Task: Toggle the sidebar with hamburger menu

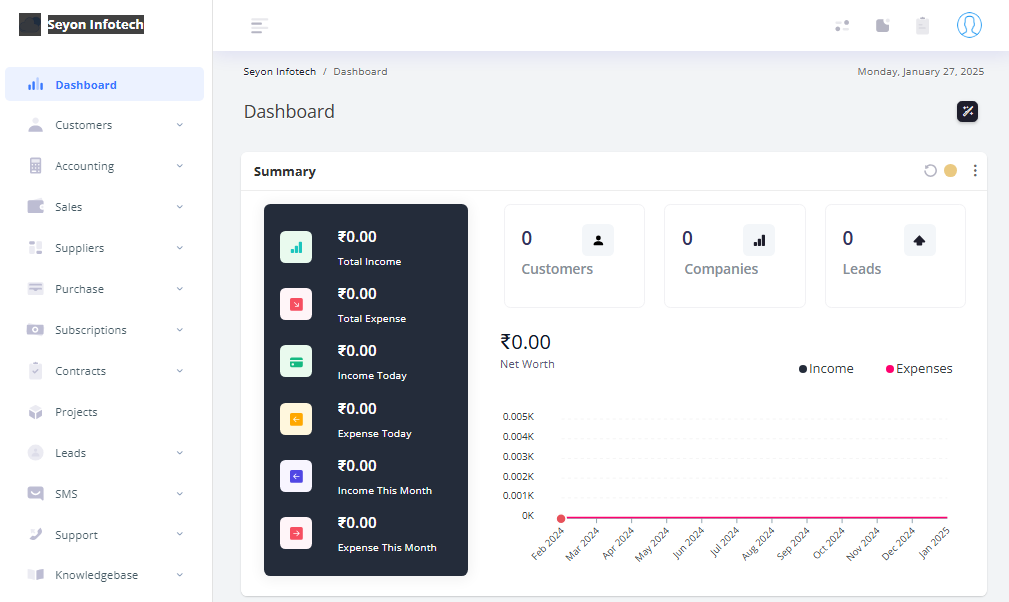Action: 259,26
